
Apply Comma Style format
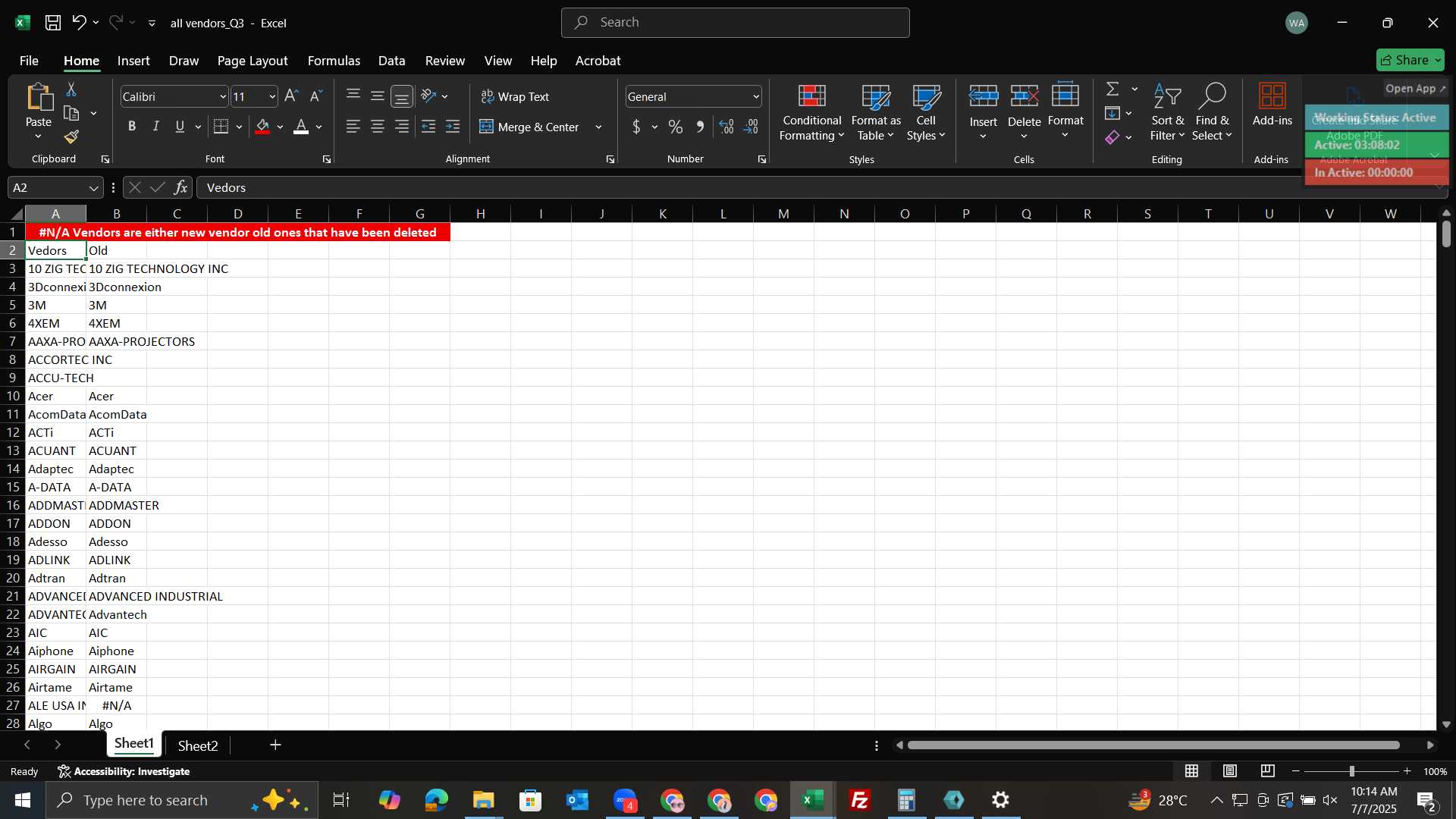pyautogui.click(x=700, y=127)
